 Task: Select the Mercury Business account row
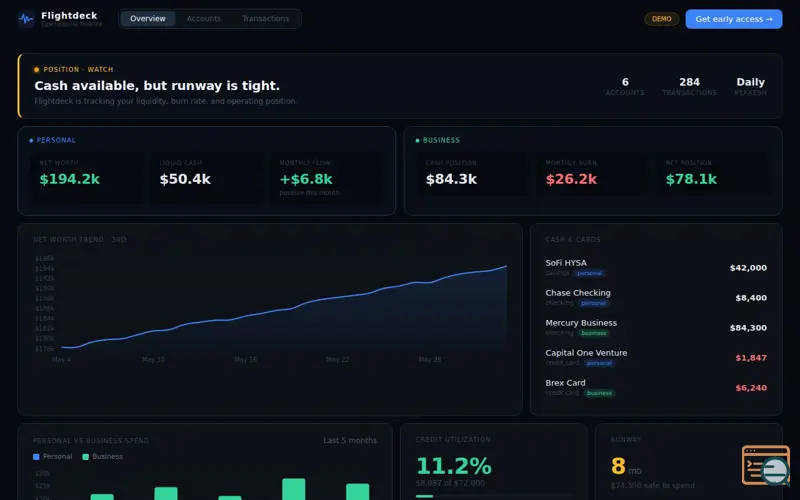[656, 328]
